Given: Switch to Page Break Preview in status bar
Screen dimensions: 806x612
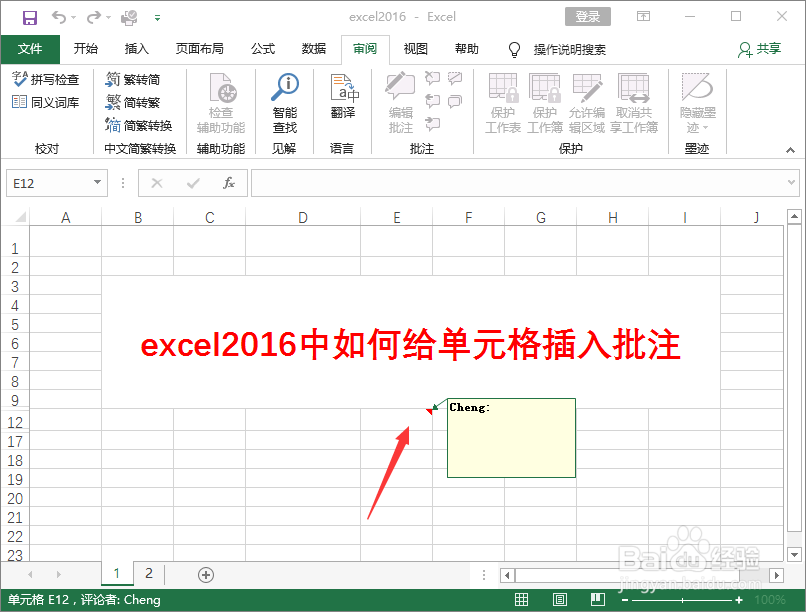Looking at the screenshot, I should (597, 600).
